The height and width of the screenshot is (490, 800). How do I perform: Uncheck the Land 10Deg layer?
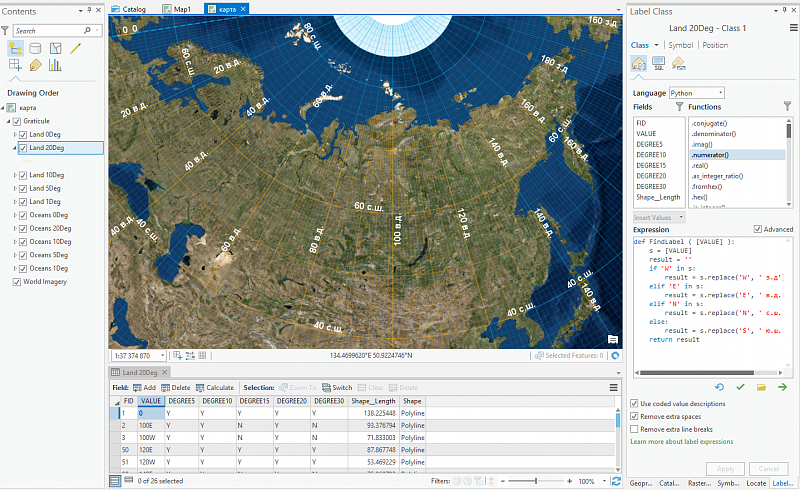(23, 175)
